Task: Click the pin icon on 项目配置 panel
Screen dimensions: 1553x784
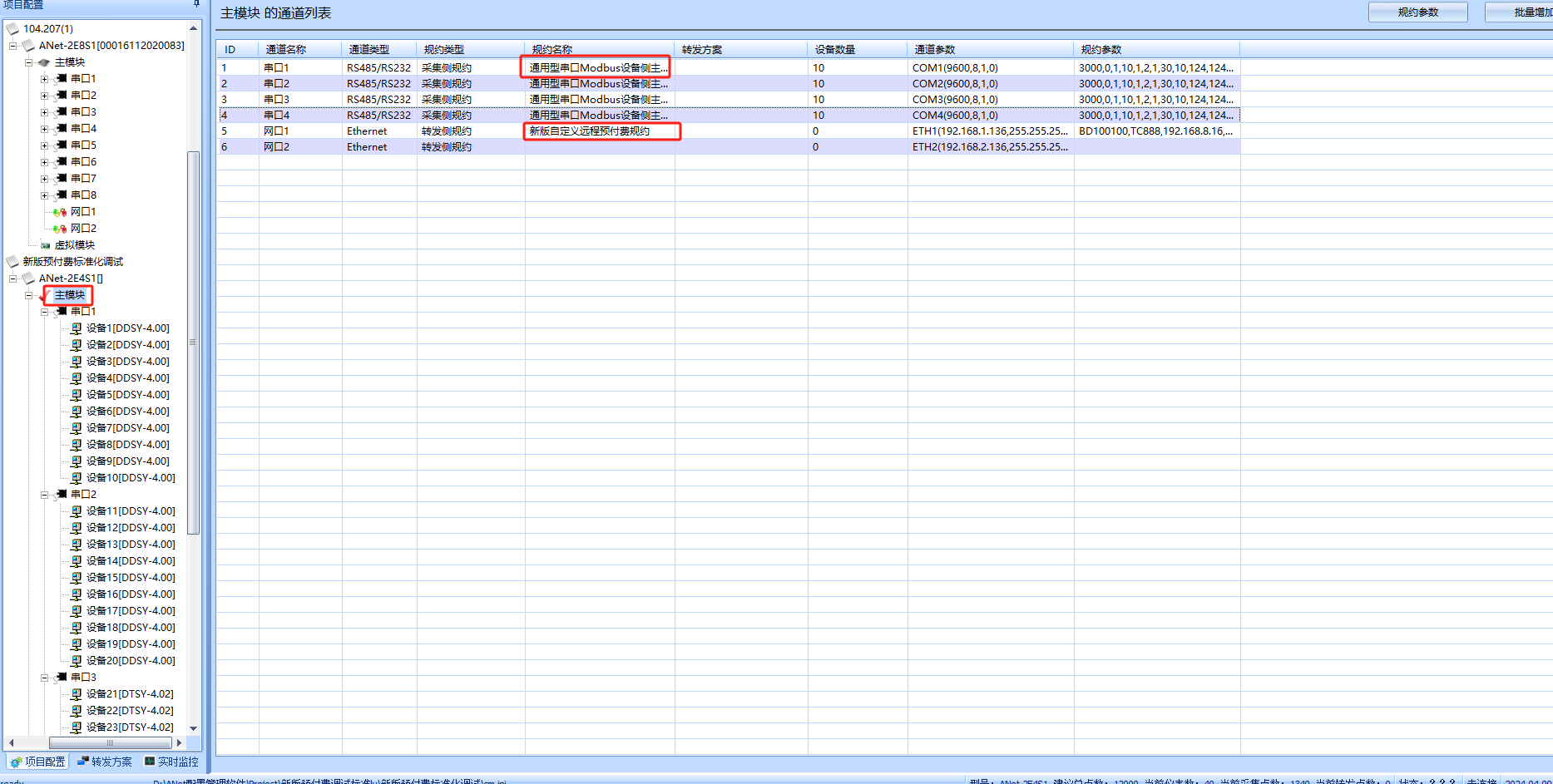Action: tap(196, 4)
